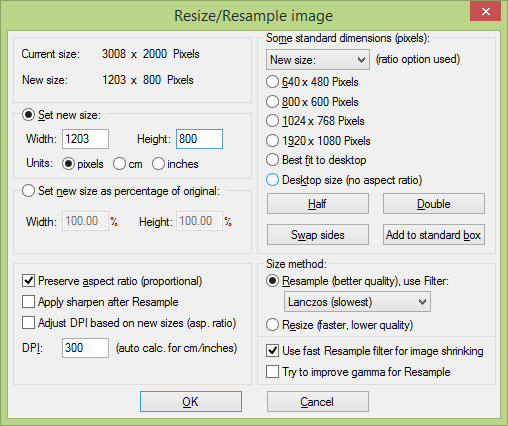Select Set new size as percentage option
Image resolution: width=508 pixels, height=426 pixels.
pos(28,191)
